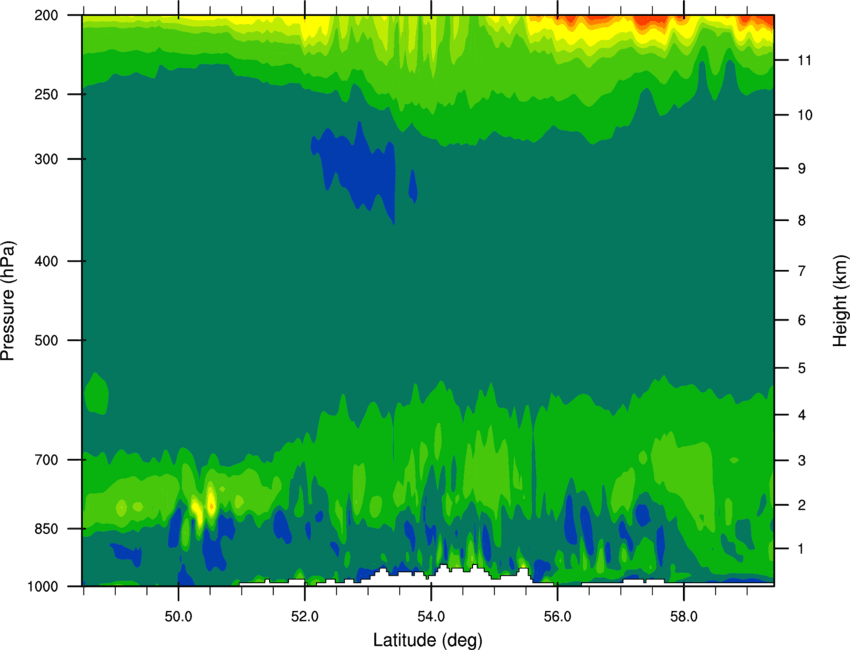Pick the 5 km height label

click(802, 368)
